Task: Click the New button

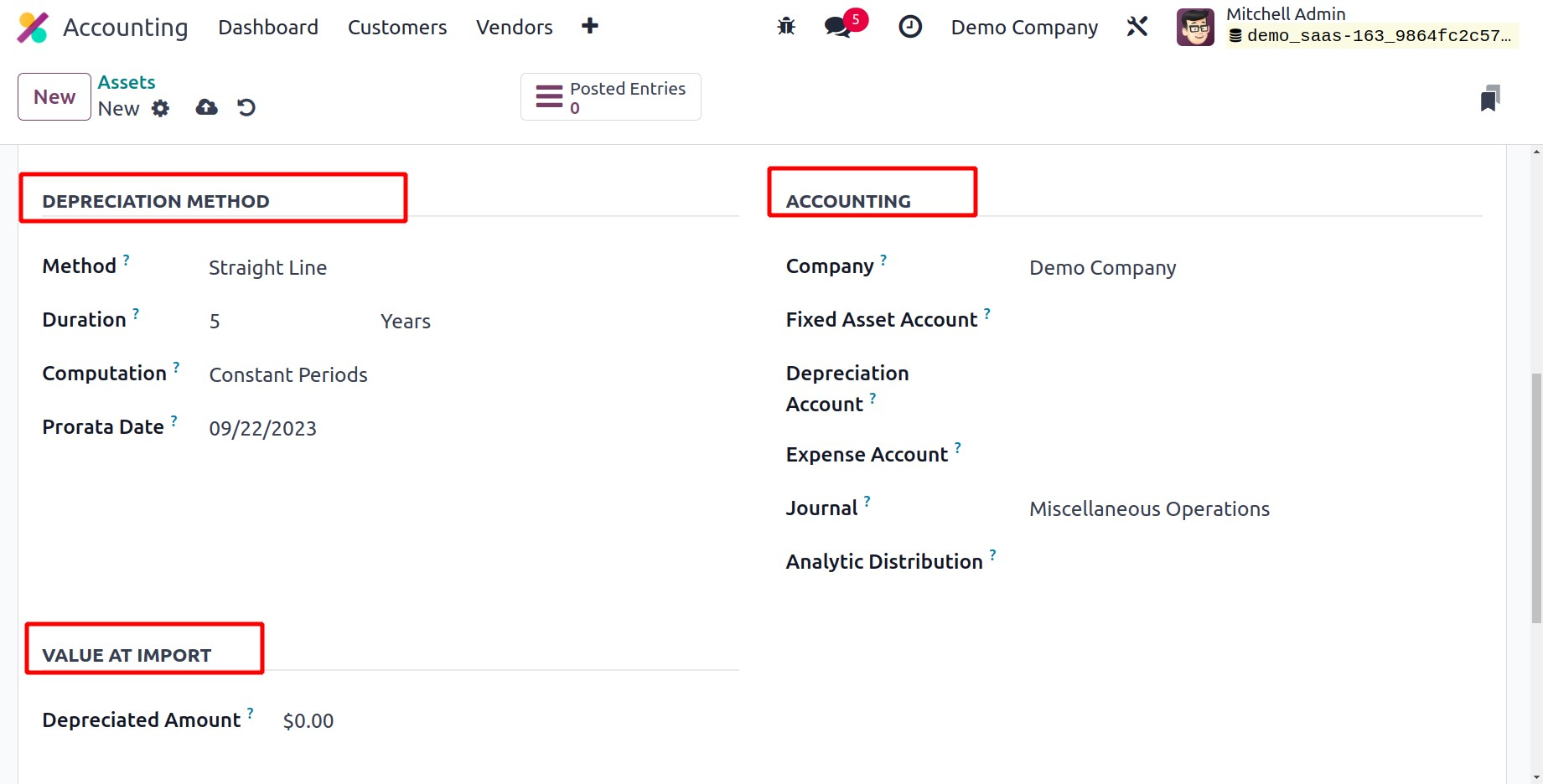Action: (54, 97)
